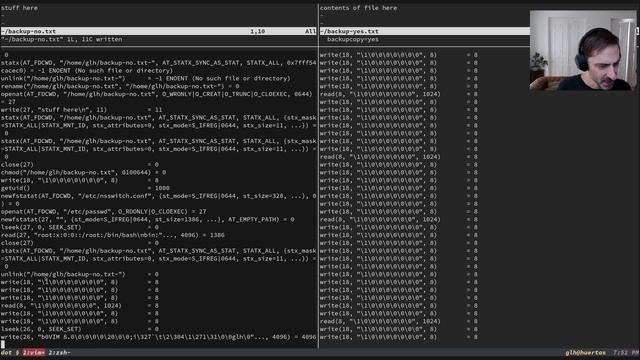This screenshot has height=360, width=640.
Task: Click the glh@huertas host label
Action: click(585, 353)
